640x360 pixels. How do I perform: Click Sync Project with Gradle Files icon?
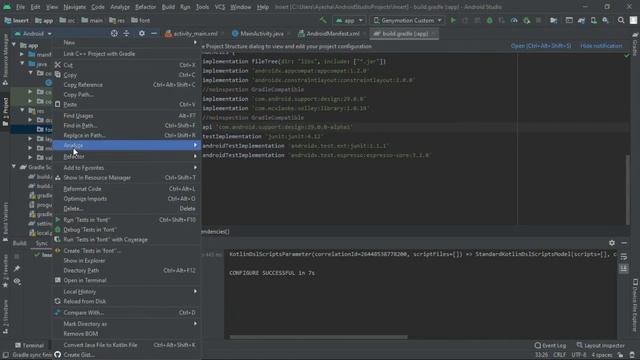(x=581, y=20)
